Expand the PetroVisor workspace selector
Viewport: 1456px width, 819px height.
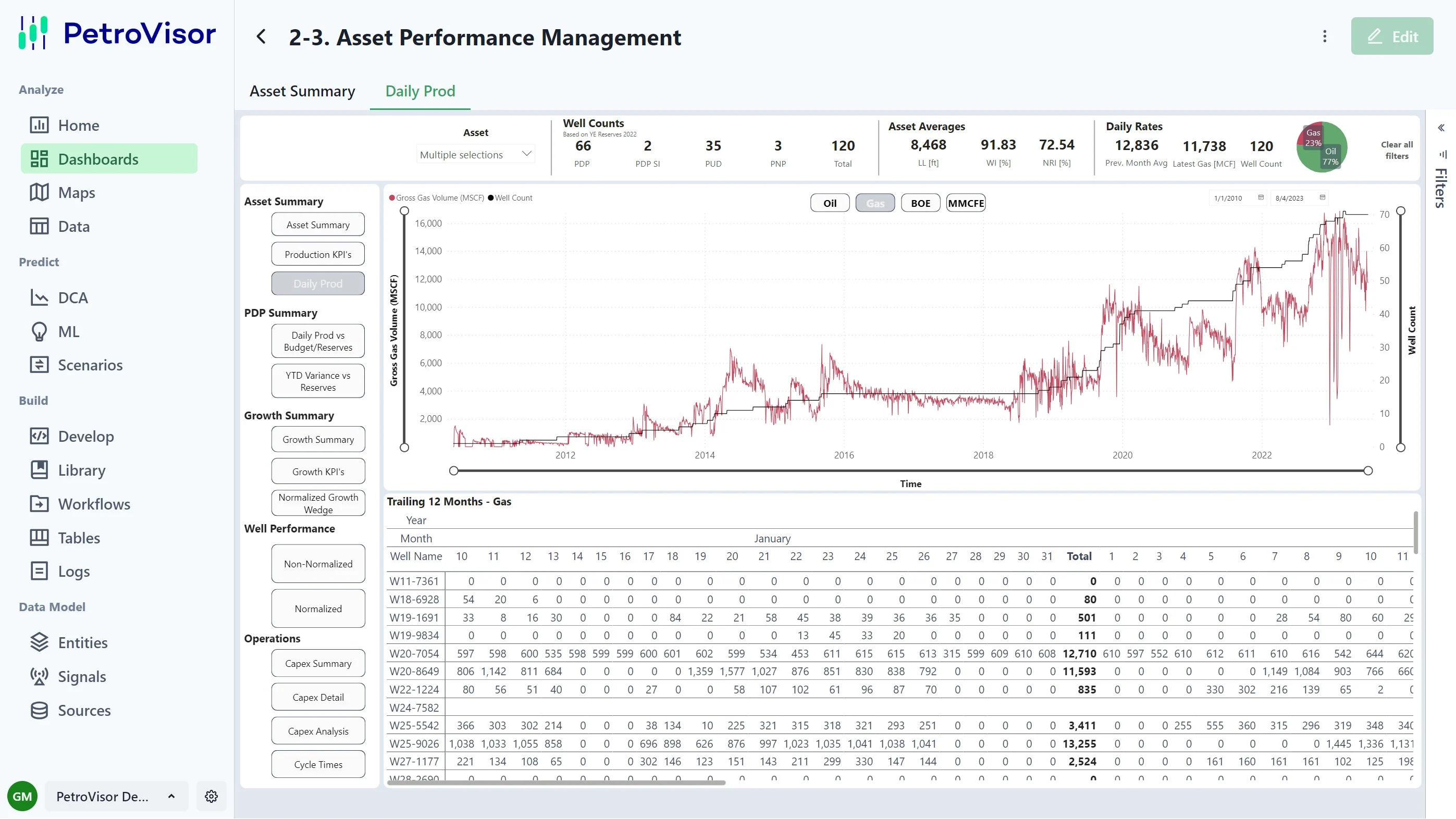coord(116,797)
